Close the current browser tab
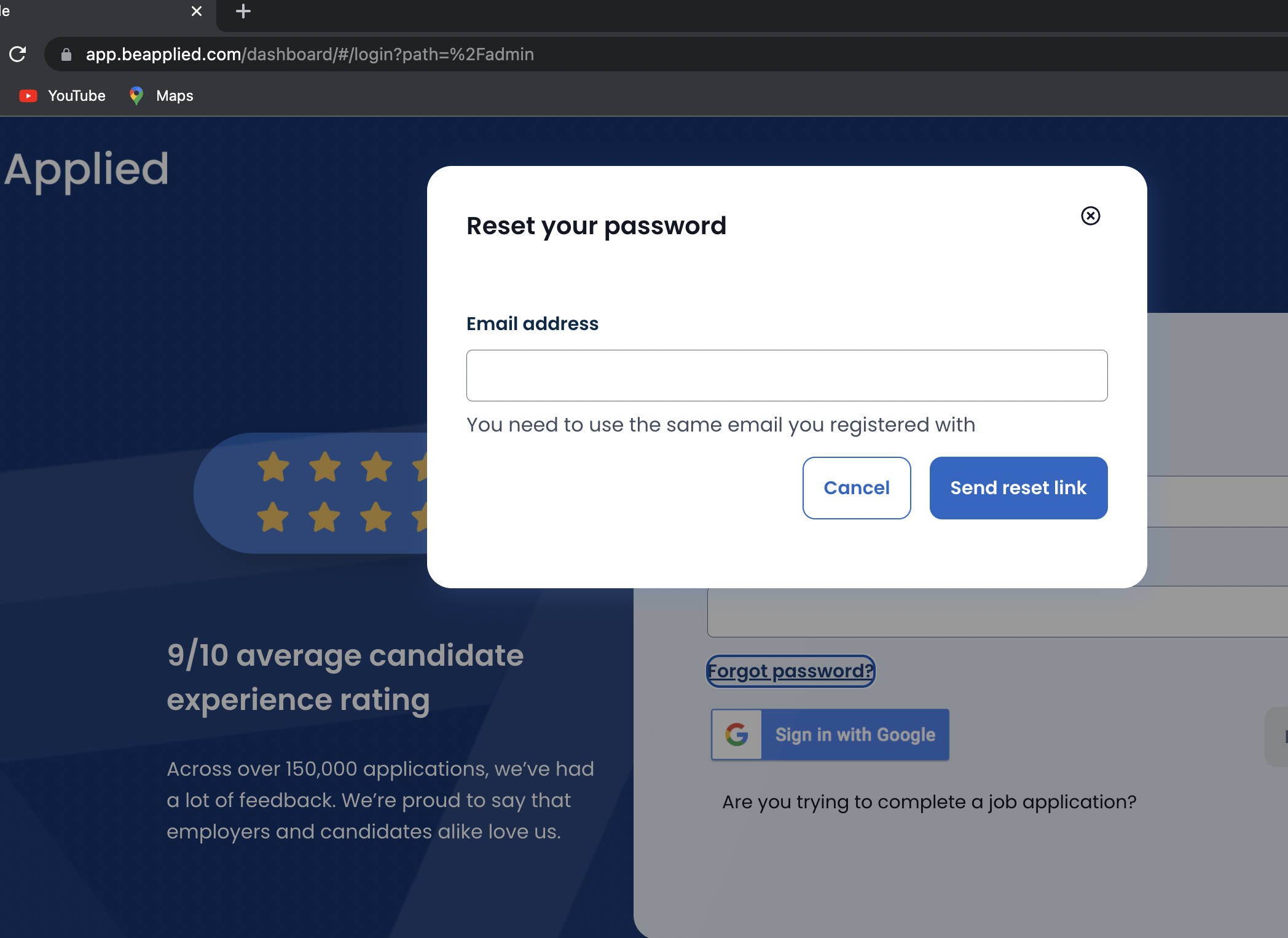Screen dimensions: 1288x938 197,11
